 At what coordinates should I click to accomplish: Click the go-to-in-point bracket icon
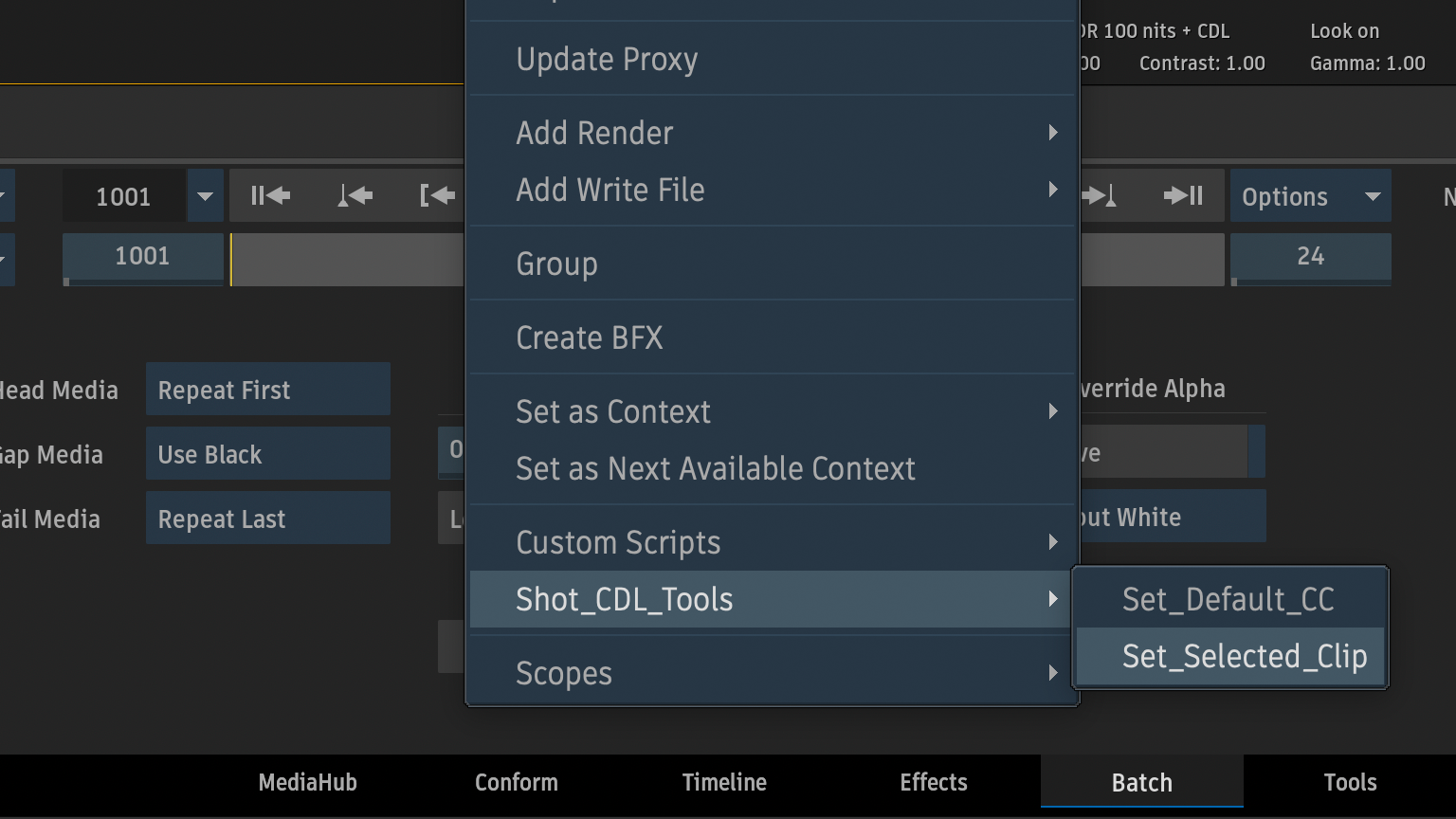point(437,196)
